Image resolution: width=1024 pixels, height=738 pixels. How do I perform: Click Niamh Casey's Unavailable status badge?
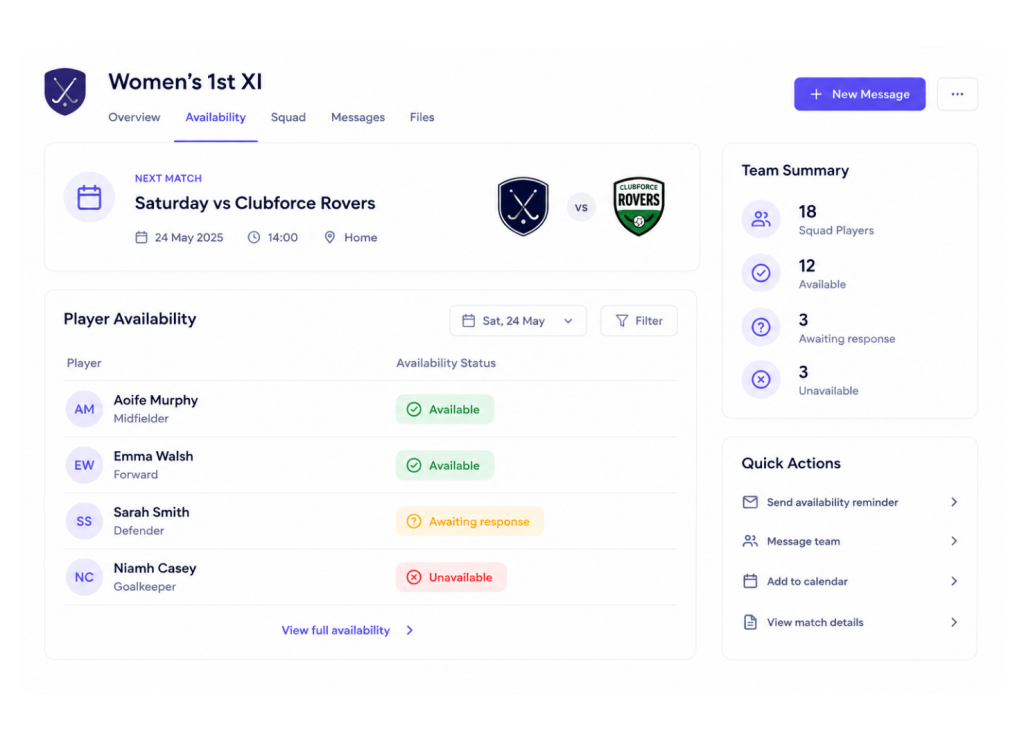(451, 577)
